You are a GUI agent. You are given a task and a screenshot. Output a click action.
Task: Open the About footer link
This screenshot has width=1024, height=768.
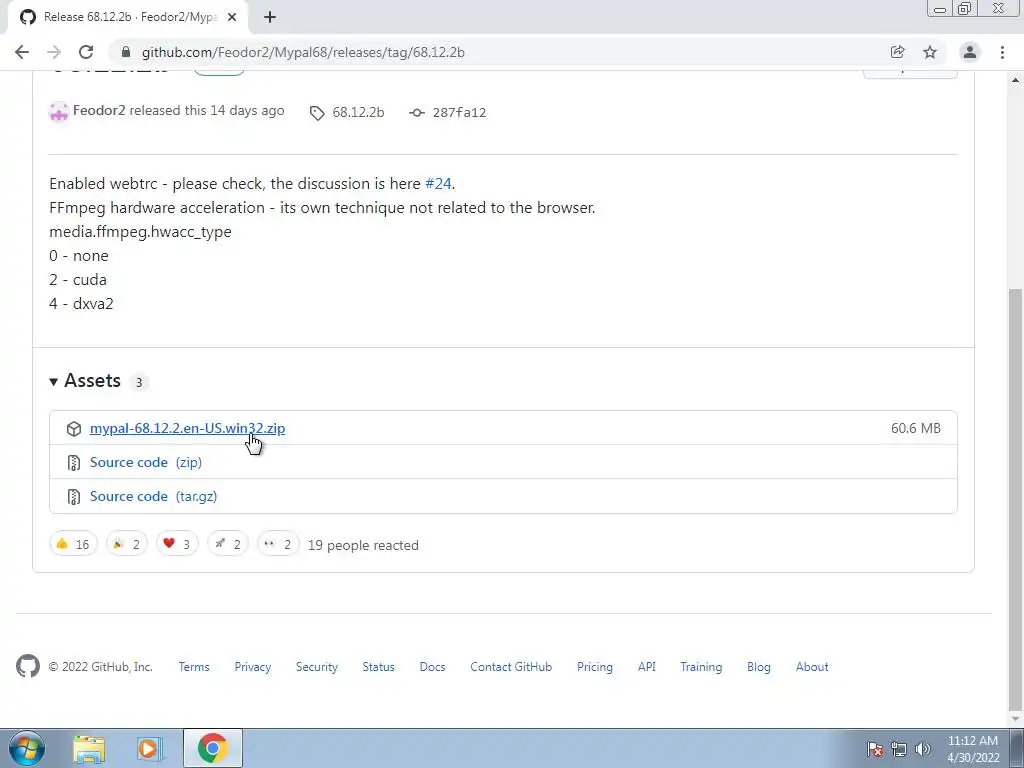tap(812, 667)
